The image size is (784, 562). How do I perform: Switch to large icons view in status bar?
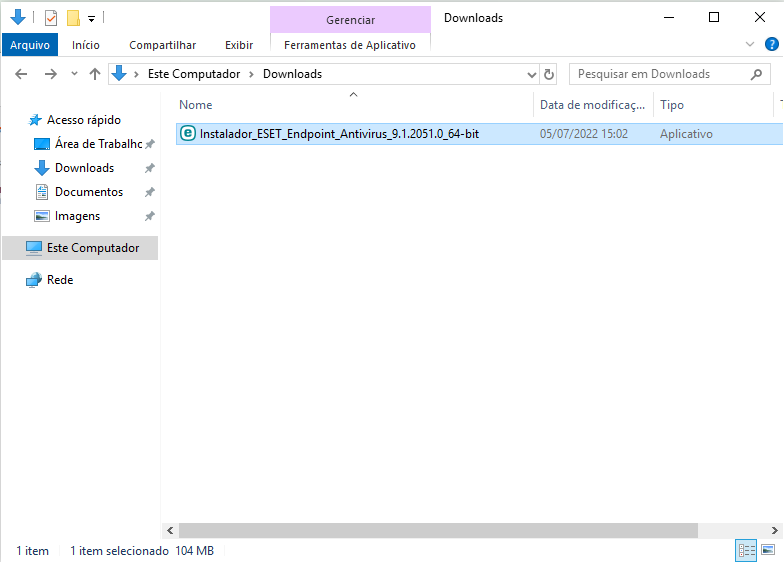[769, 550]
